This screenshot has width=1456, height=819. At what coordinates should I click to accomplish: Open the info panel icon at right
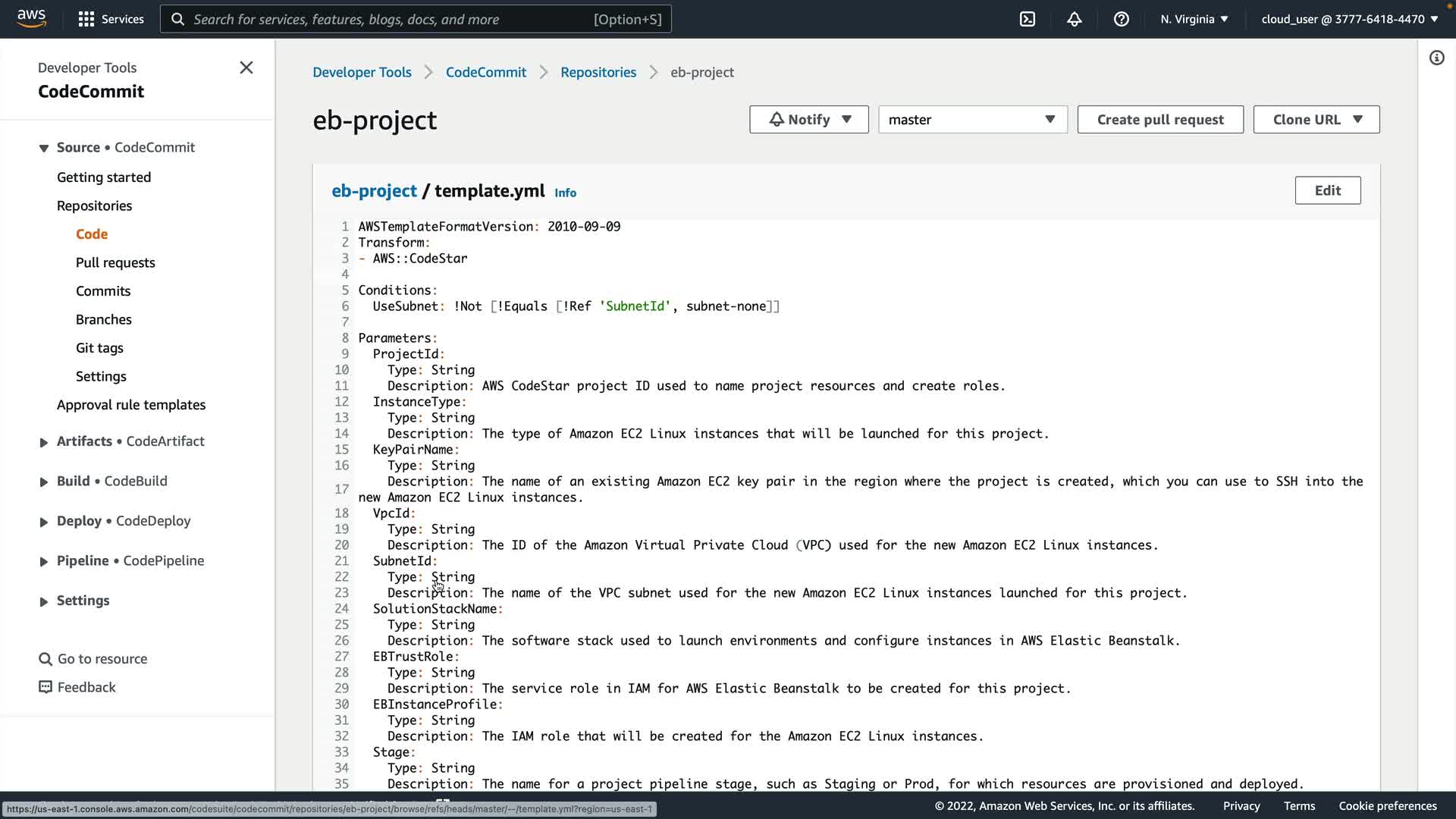pos(1436,58)
